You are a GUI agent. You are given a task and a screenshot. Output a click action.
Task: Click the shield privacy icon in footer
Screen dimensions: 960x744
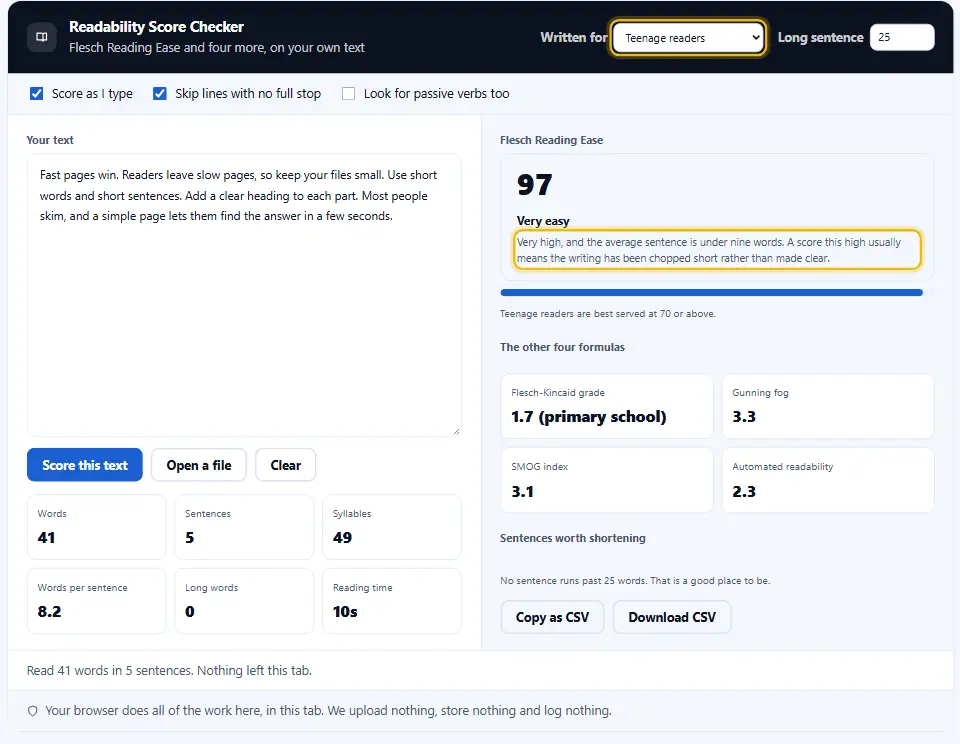pyautogui.click(x=33, y=711)
